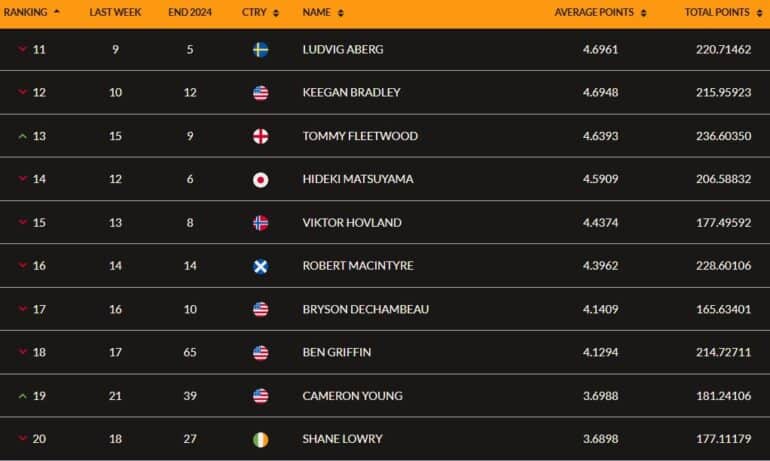
Task: Click Norway flag icon beside Viktor Hovland
Action: point(260,223)
